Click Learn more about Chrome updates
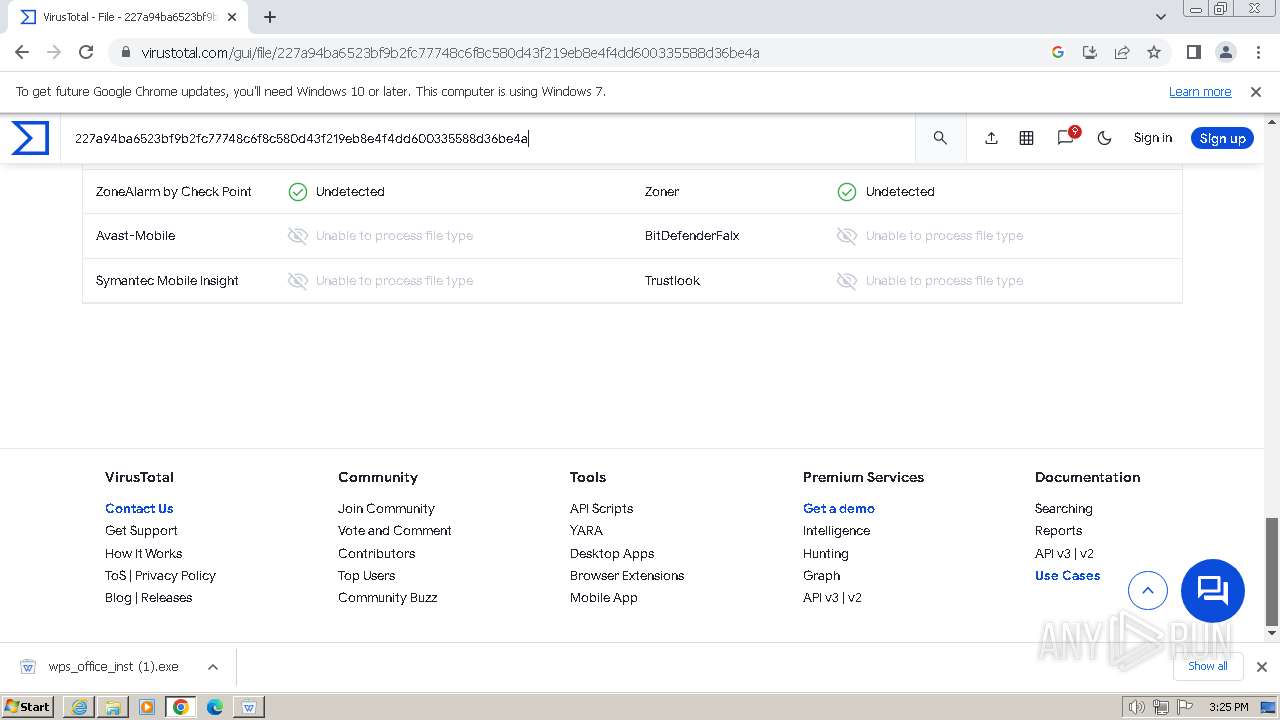The width and height of the screenshot is (1280, 720). point(1200,91)
